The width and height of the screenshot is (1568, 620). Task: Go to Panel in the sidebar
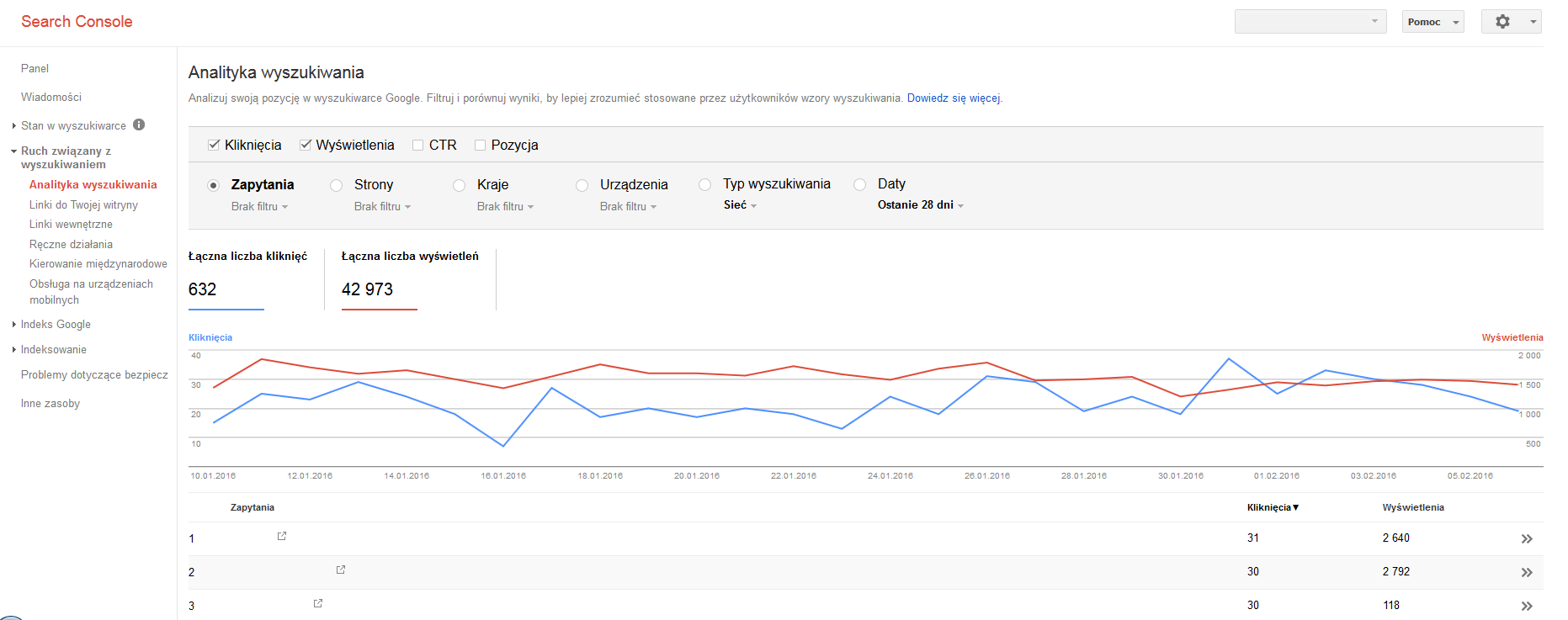35,68
